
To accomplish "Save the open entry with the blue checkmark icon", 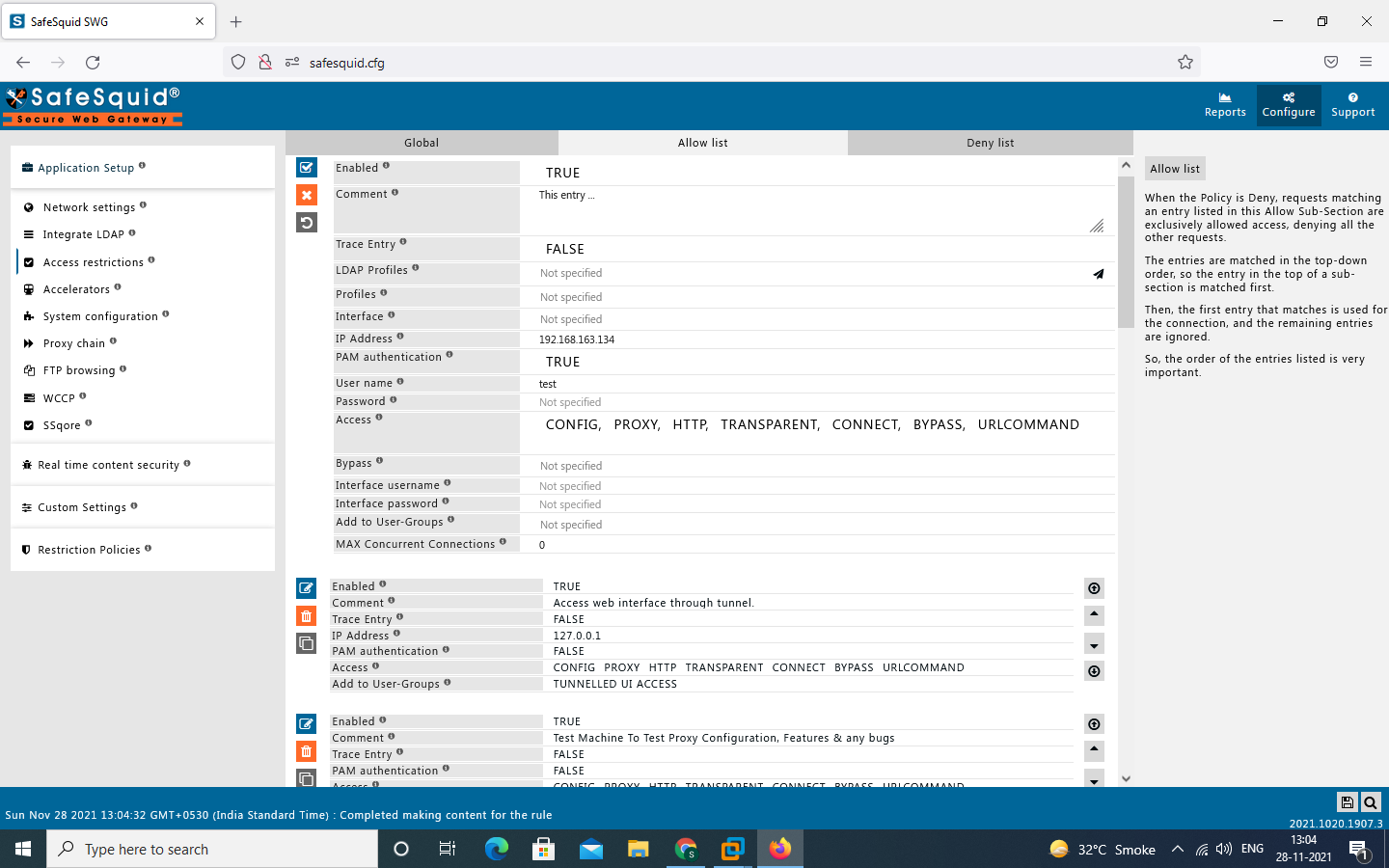I will click(x=307, y=168).
